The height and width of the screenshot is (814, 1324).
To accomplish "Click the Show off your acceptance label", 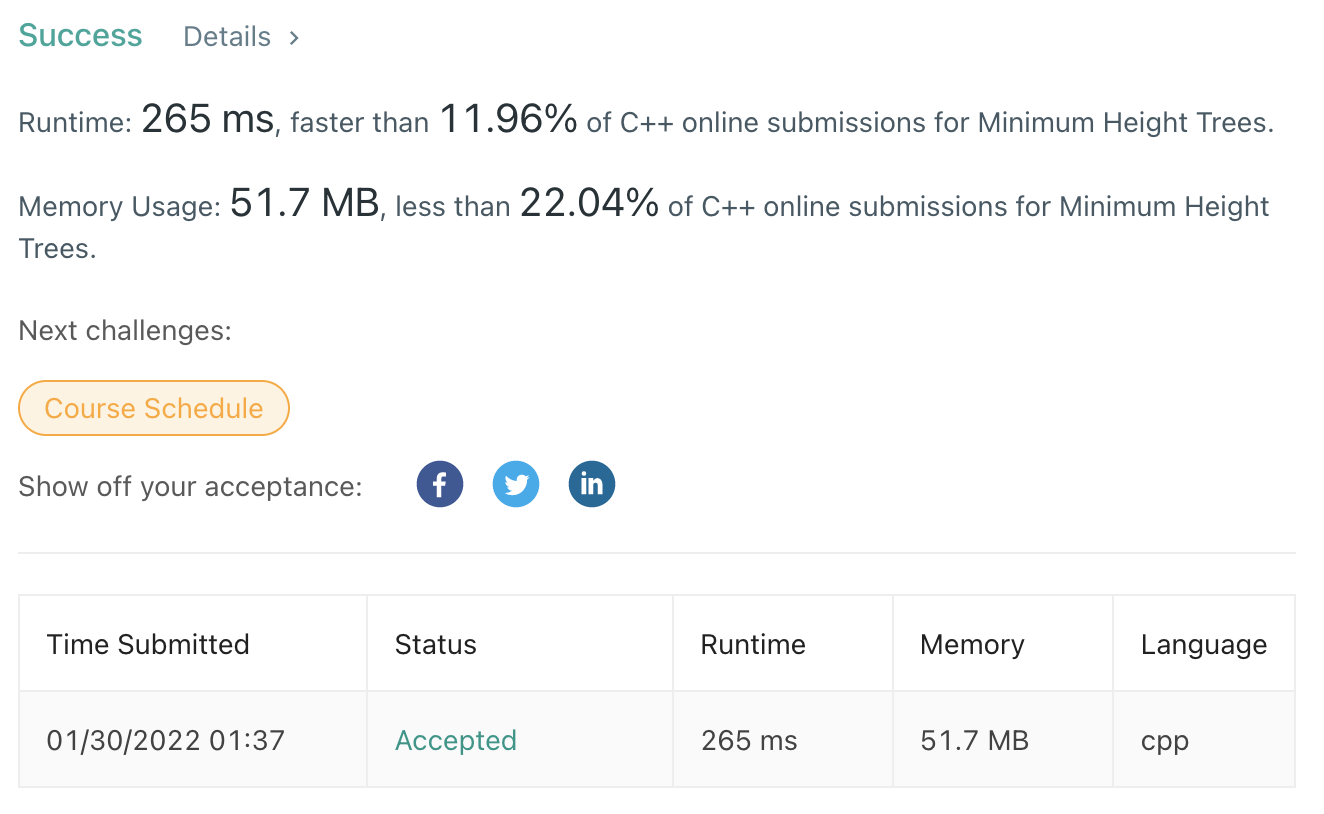I will point(190,487).
